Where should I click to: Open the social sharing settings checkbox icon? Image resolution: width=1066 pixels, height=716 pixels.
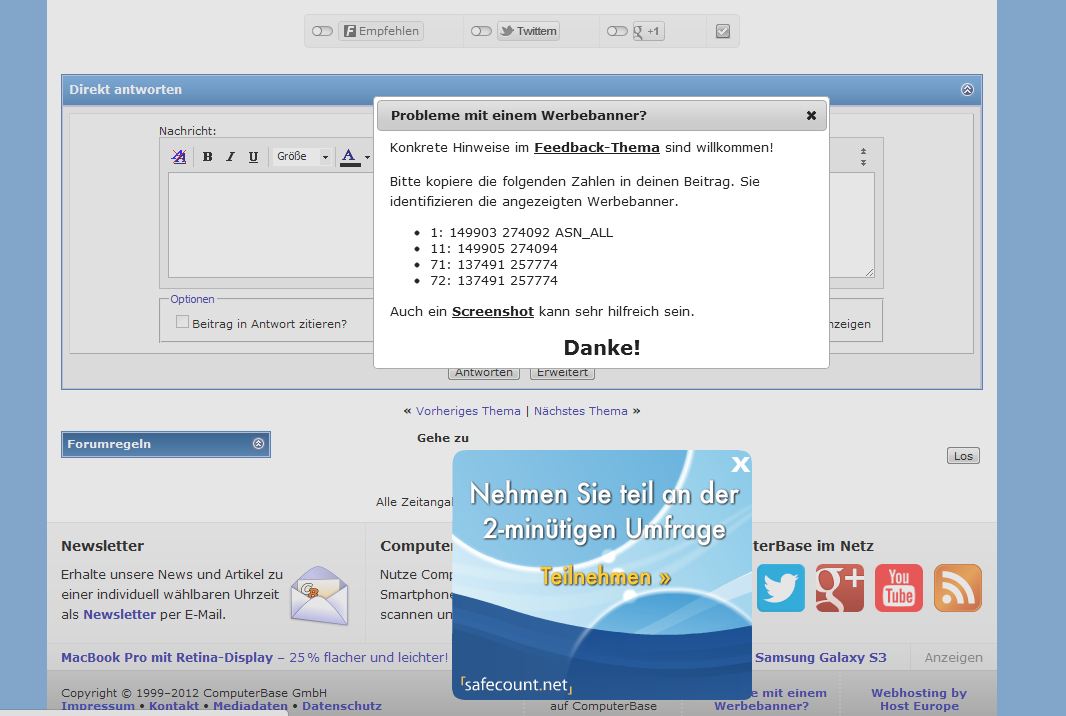[x=723, y=31]
